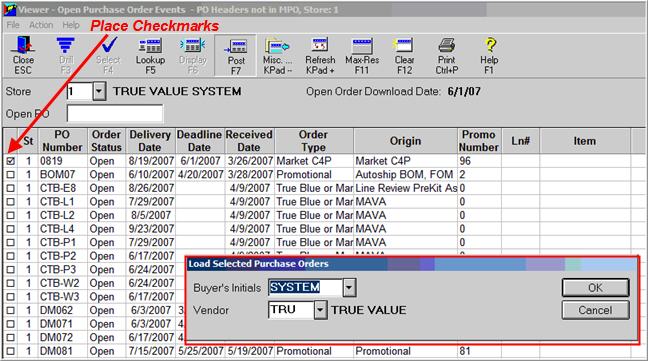Click the Clear F12 toolbar icon
648x361 pixels.
pyautogui.click(x=404, y=56)
